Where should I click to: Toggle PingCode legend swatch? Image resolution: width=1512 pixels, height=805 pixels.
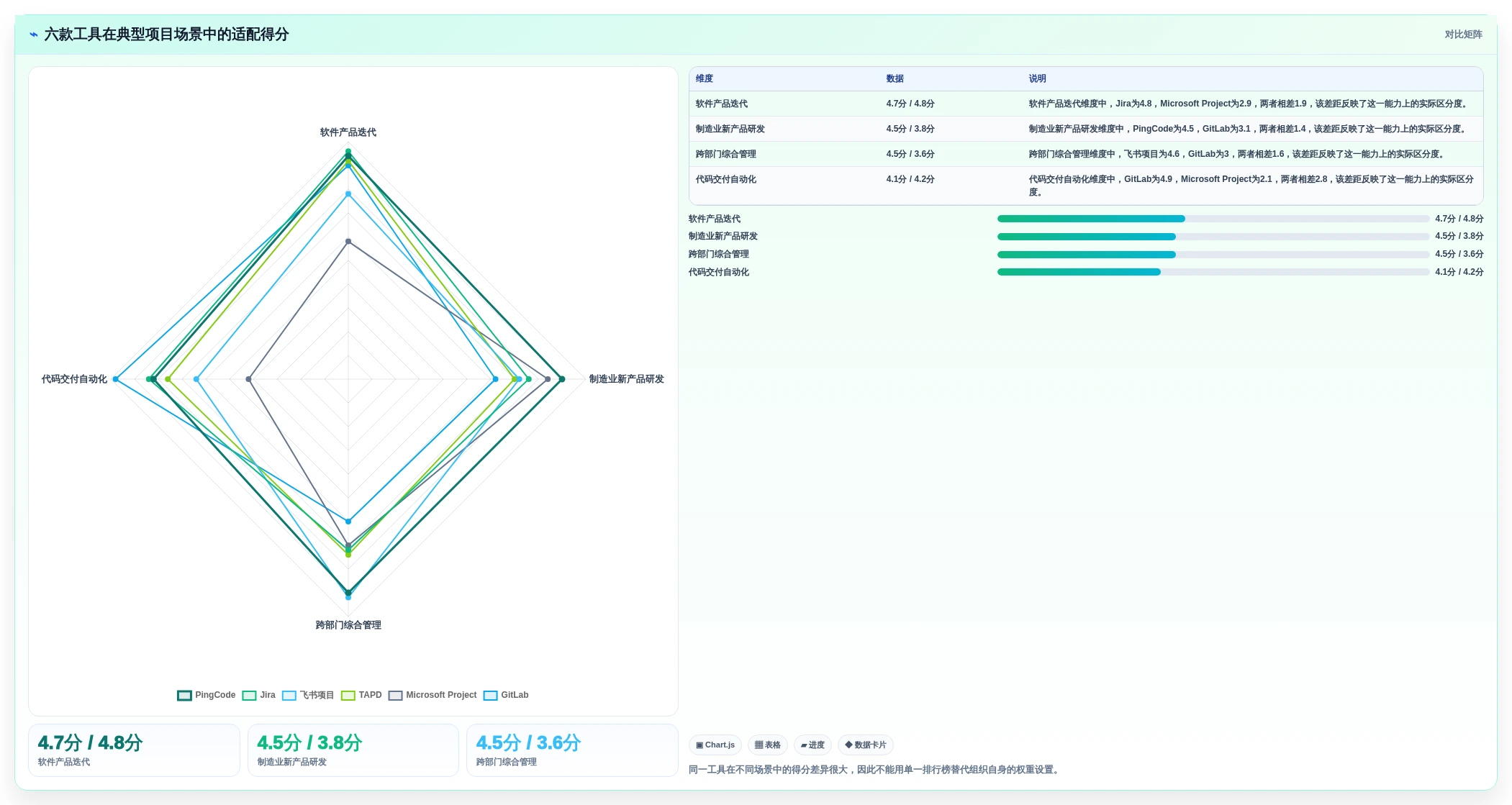coord(184,695)
